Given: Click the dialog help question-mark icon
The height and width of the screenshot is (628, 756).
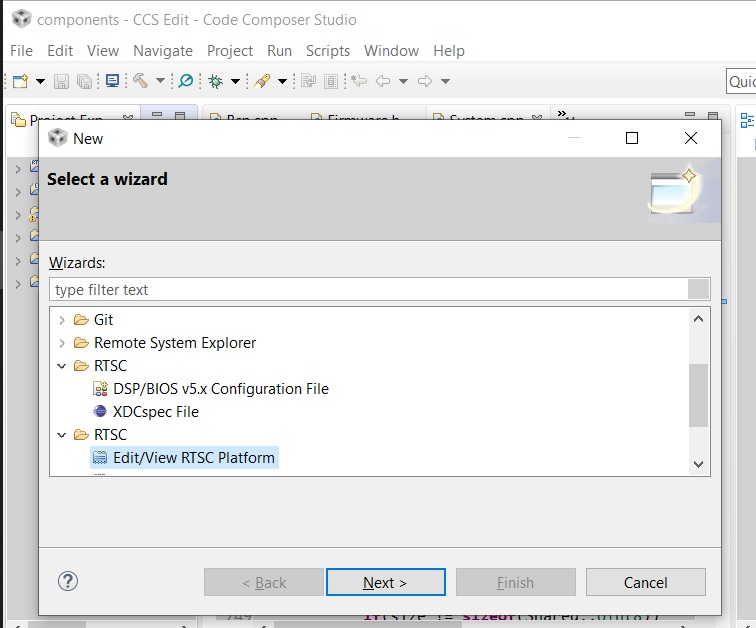Looking at the screenshot, I should [x=68, y=581].
